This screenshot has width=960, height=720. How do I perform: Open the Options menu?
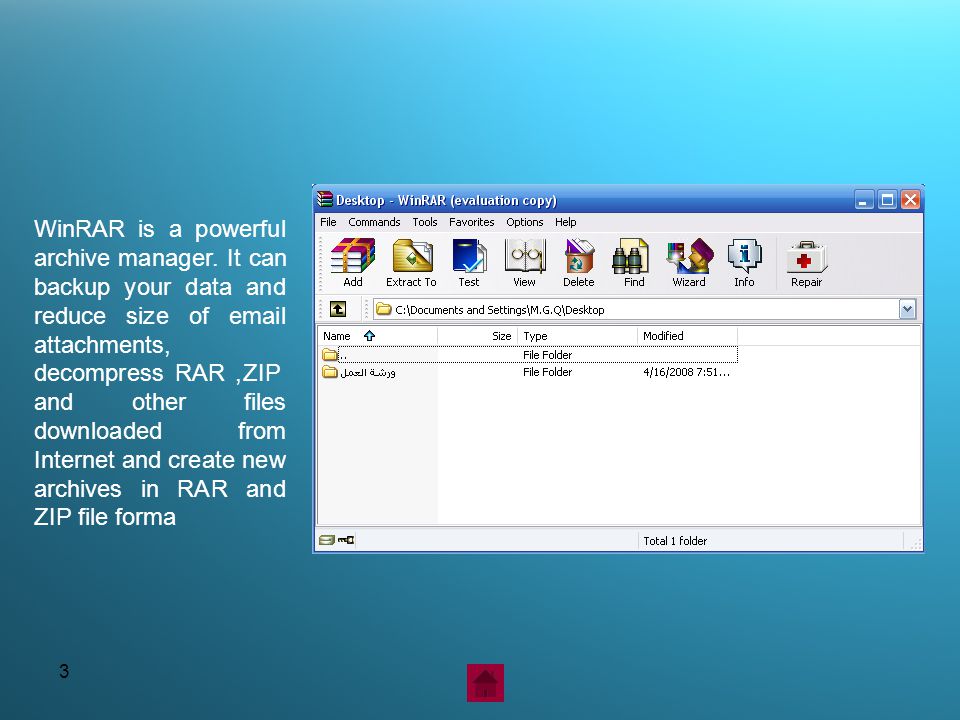click(x=525, y=222)
